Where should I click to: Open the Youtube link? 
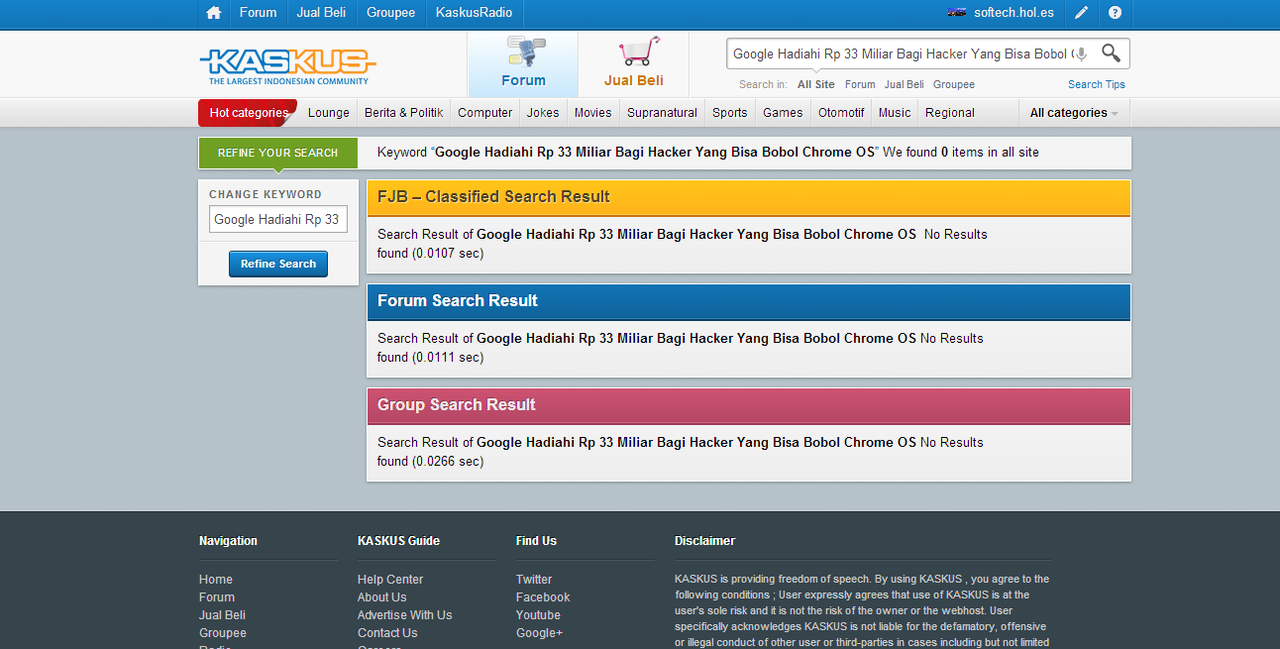pyautogui.click(x=538, y=615)
